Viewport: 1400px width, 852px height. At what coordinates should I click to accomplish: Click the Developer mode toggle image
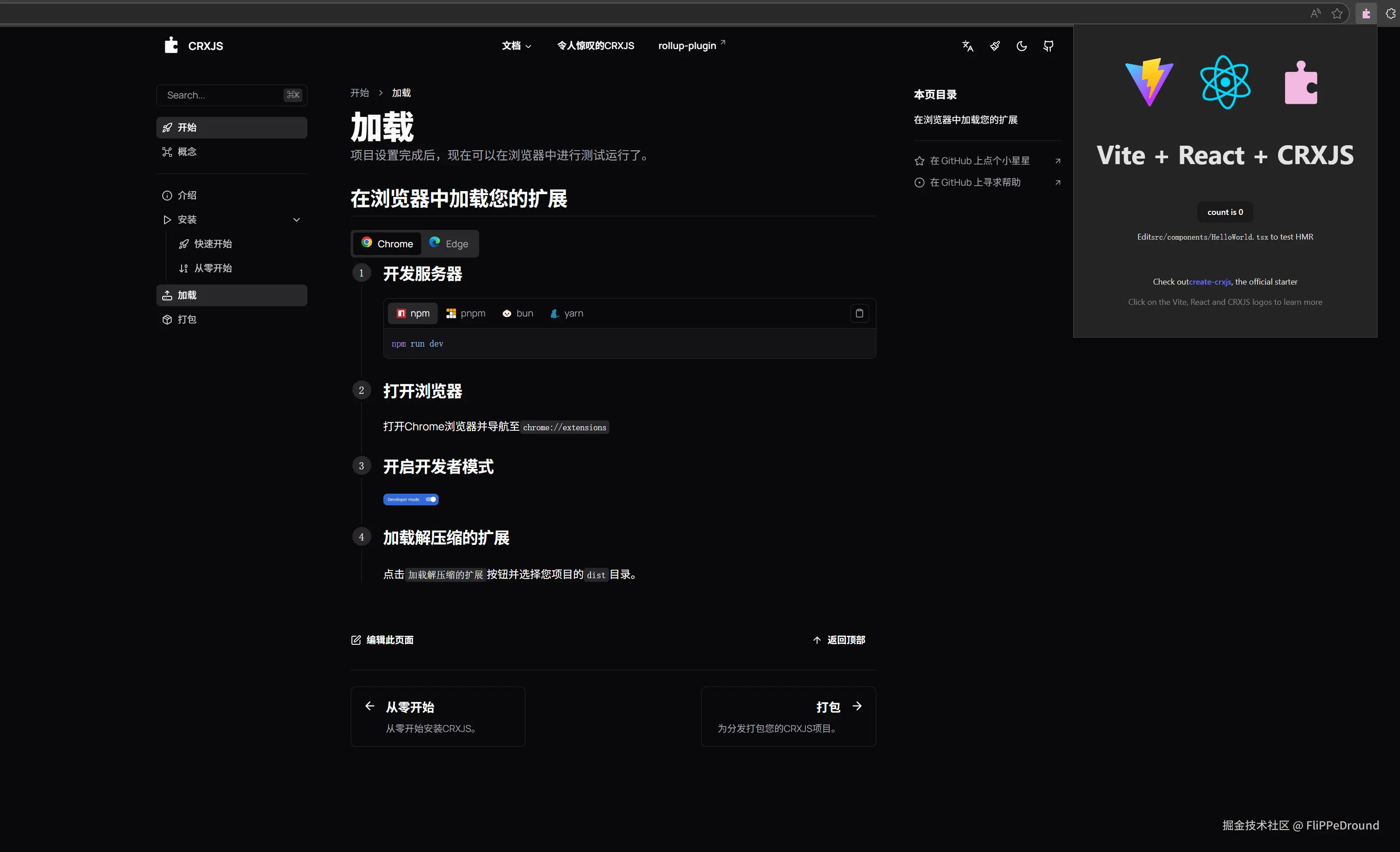click(411, 500)
